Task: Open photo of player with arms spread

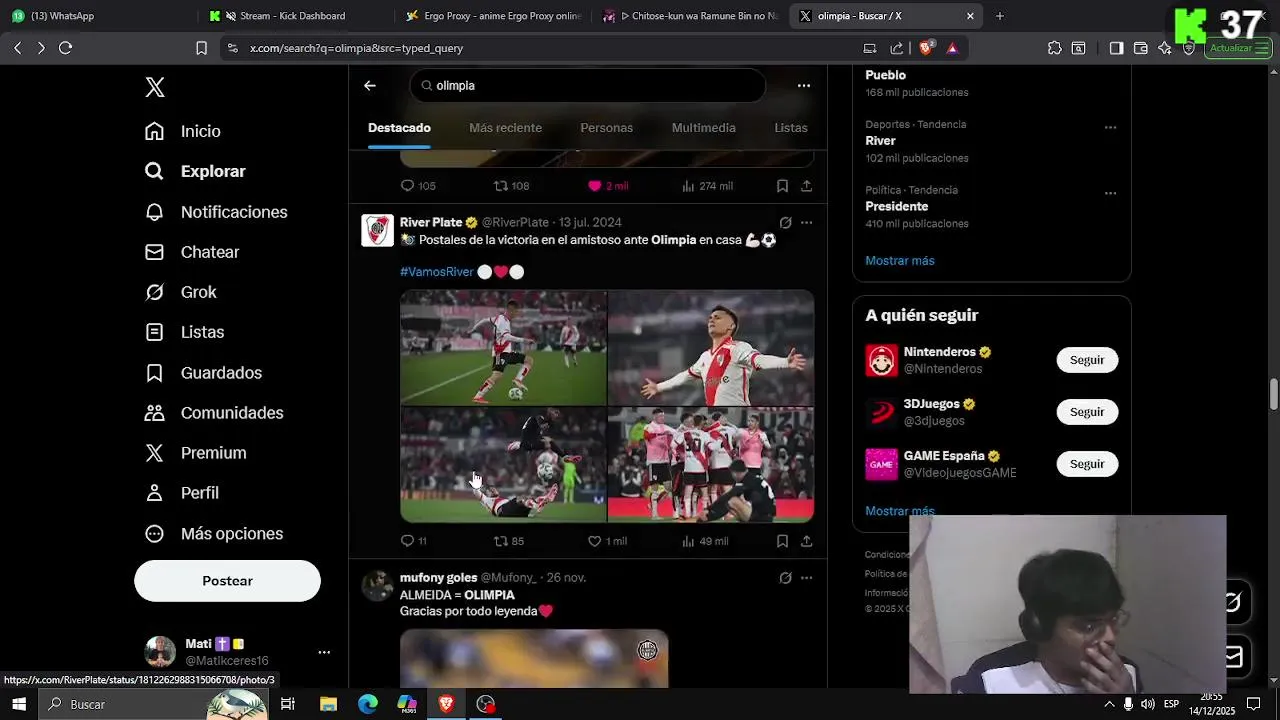Action: click(x=711, y=348)
